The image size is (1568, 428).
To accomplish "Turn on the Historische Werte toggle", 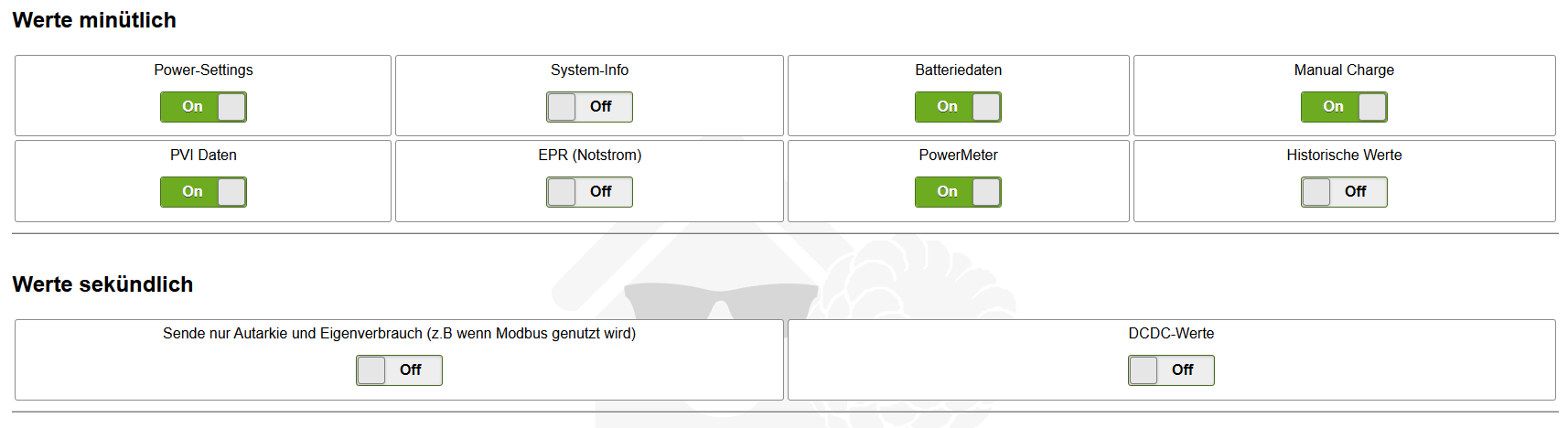I will (x=1344, y=192).
